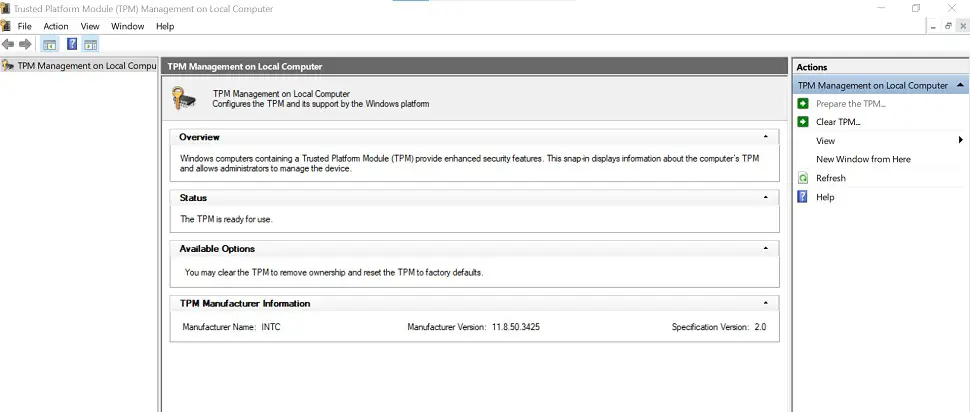Open the Window menu
Viewport: 970px width, 412px height.
click(x=127, y=26)
